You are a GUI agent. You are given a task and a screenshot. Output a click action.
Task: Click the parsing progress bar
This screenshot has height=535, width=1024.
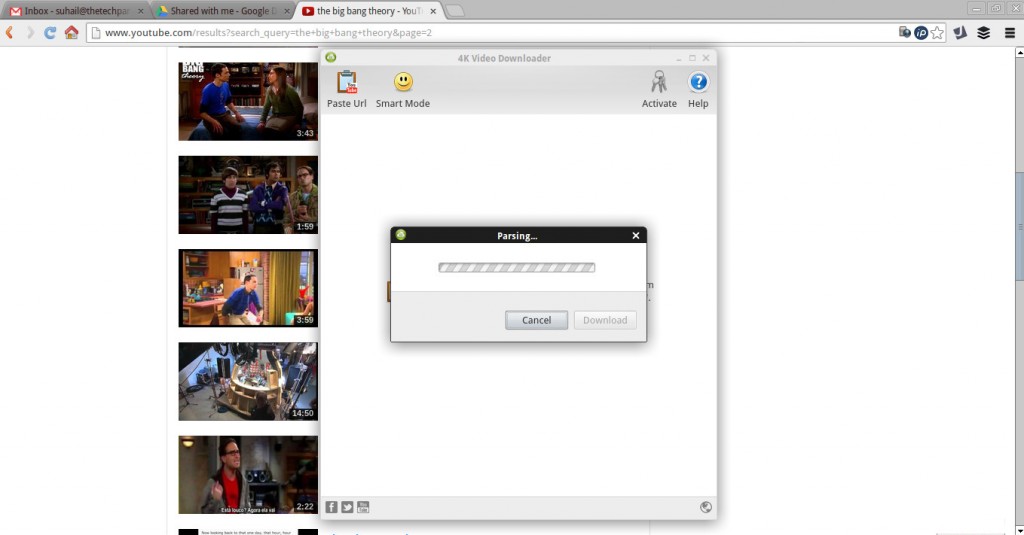517,267
